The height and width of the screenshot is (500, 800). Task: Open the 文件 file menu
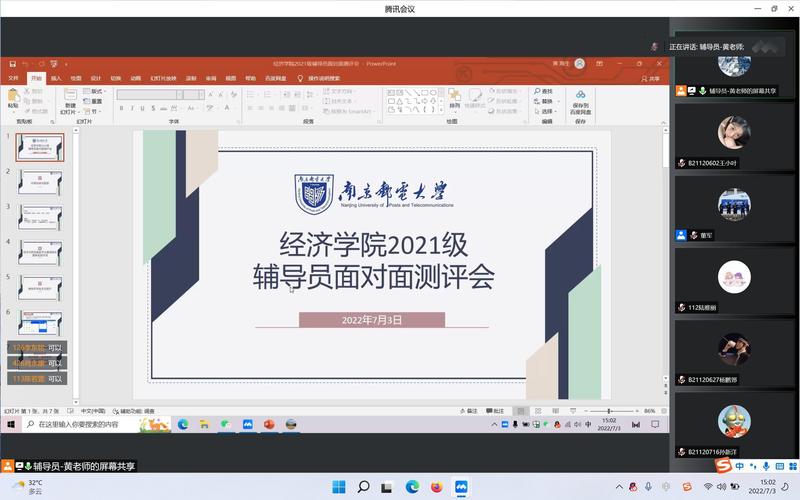click(x=13, y=78)
